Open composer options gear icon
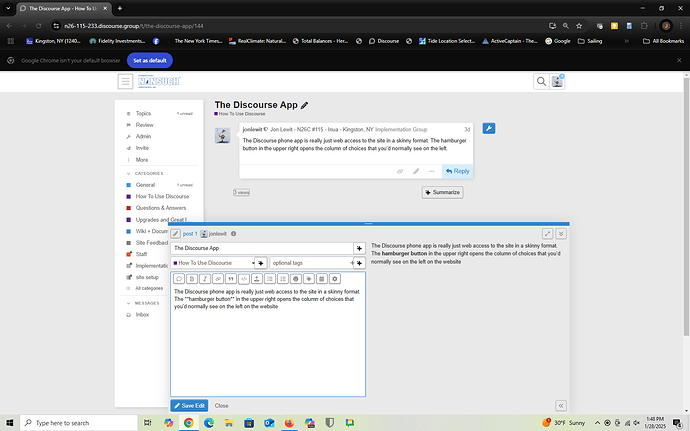 coord(335,279)
